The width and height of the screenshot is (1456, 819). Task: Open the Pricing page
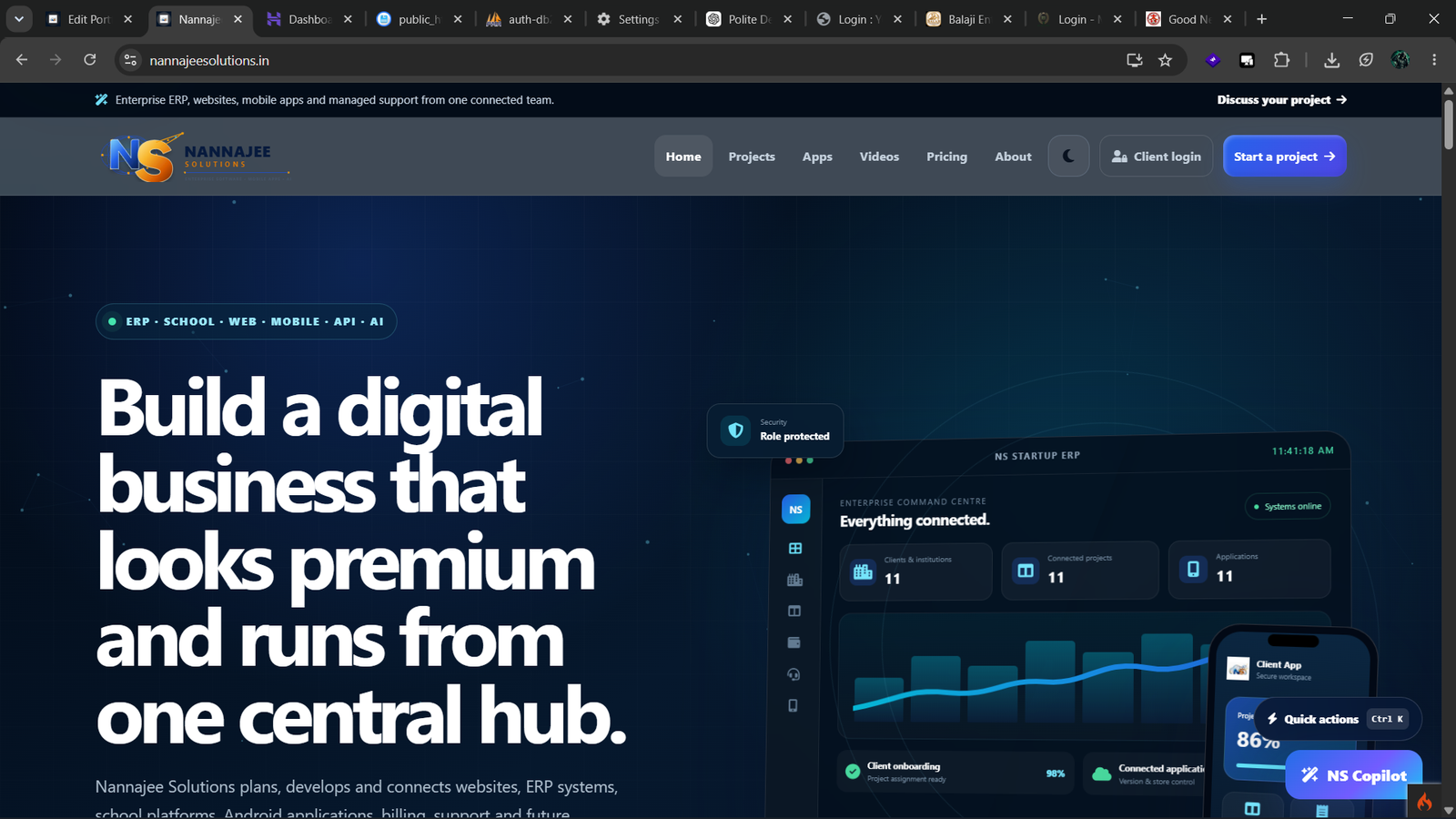[x=946, y=157]
